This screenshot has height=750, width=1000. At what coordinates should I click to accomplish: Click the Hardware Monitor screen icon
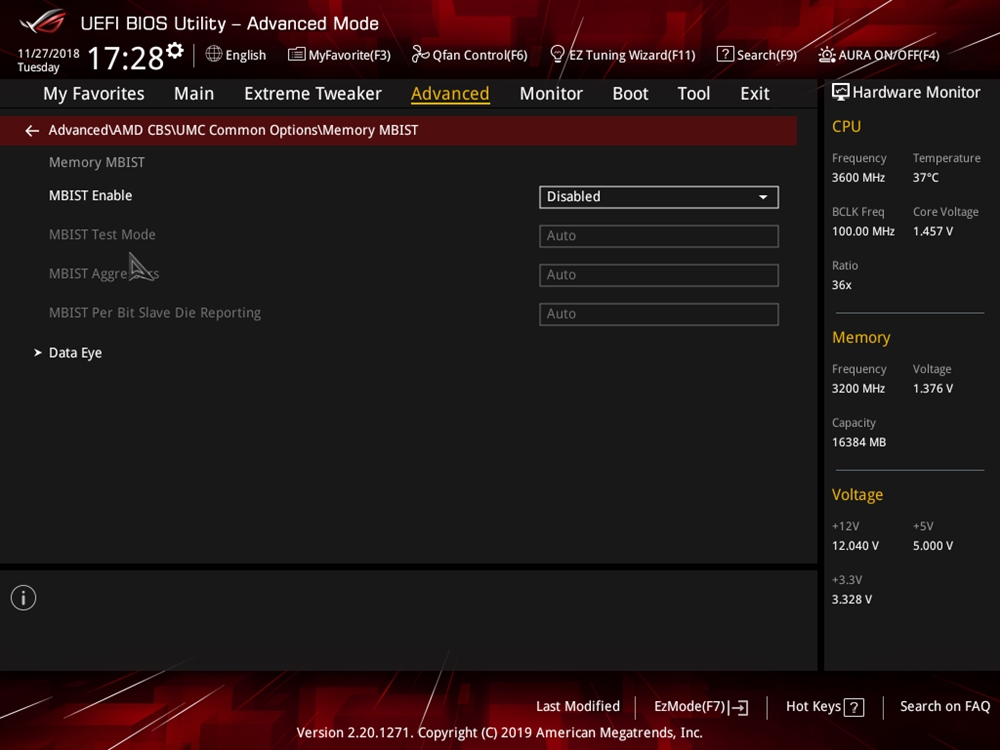(x=841, y=92)
